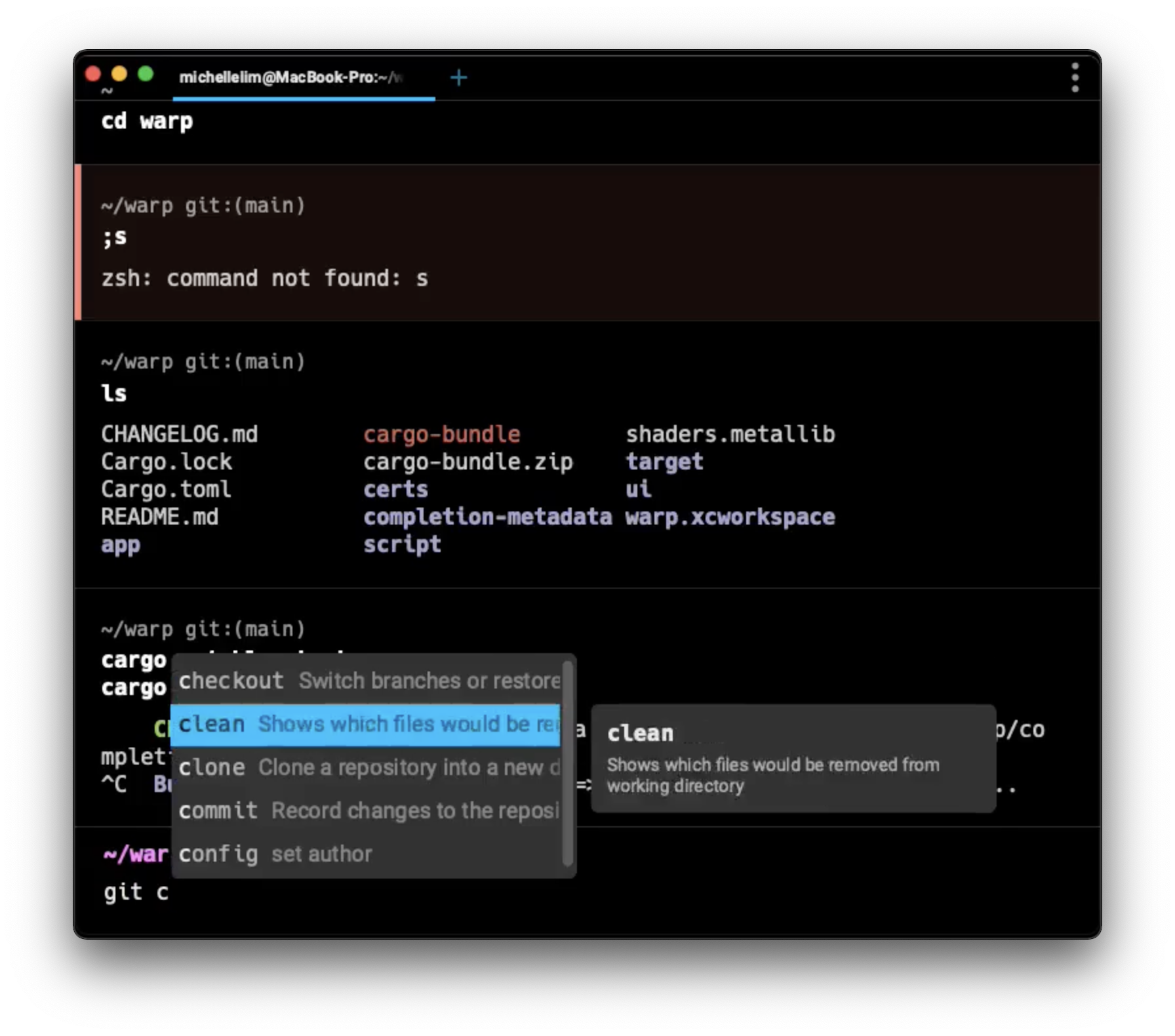This screenshot has width=1175, height=1036.
Task: Select the michellelim@MacBook-Pro terminal tab
Action: click(x=290, y=78)
